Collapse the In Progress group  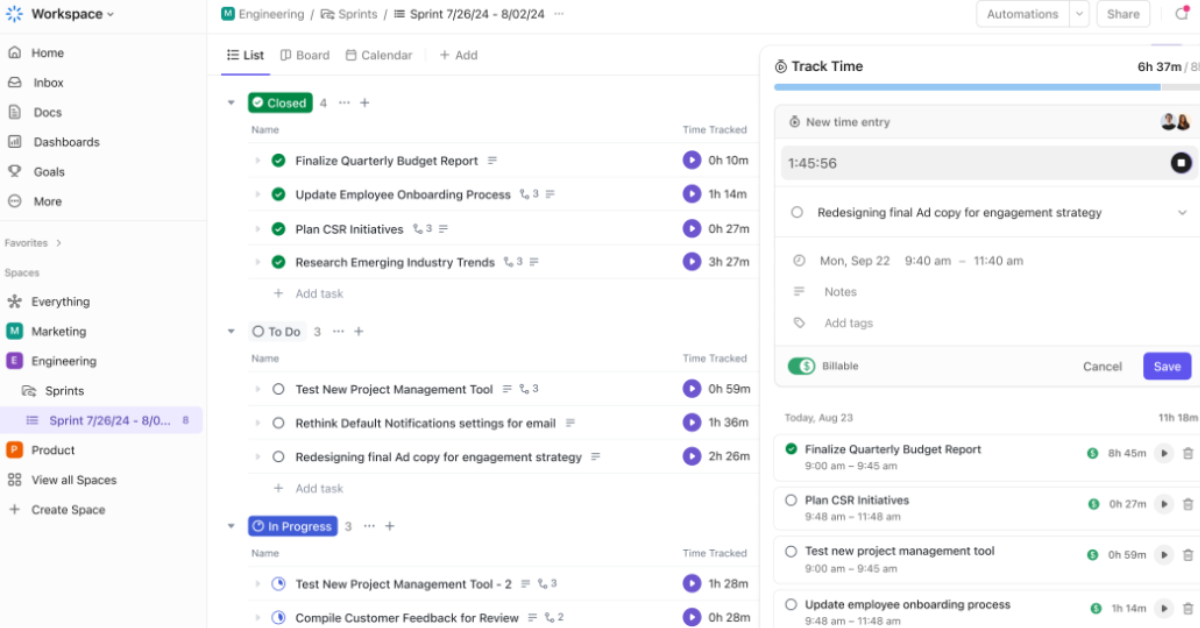point(231,526)
